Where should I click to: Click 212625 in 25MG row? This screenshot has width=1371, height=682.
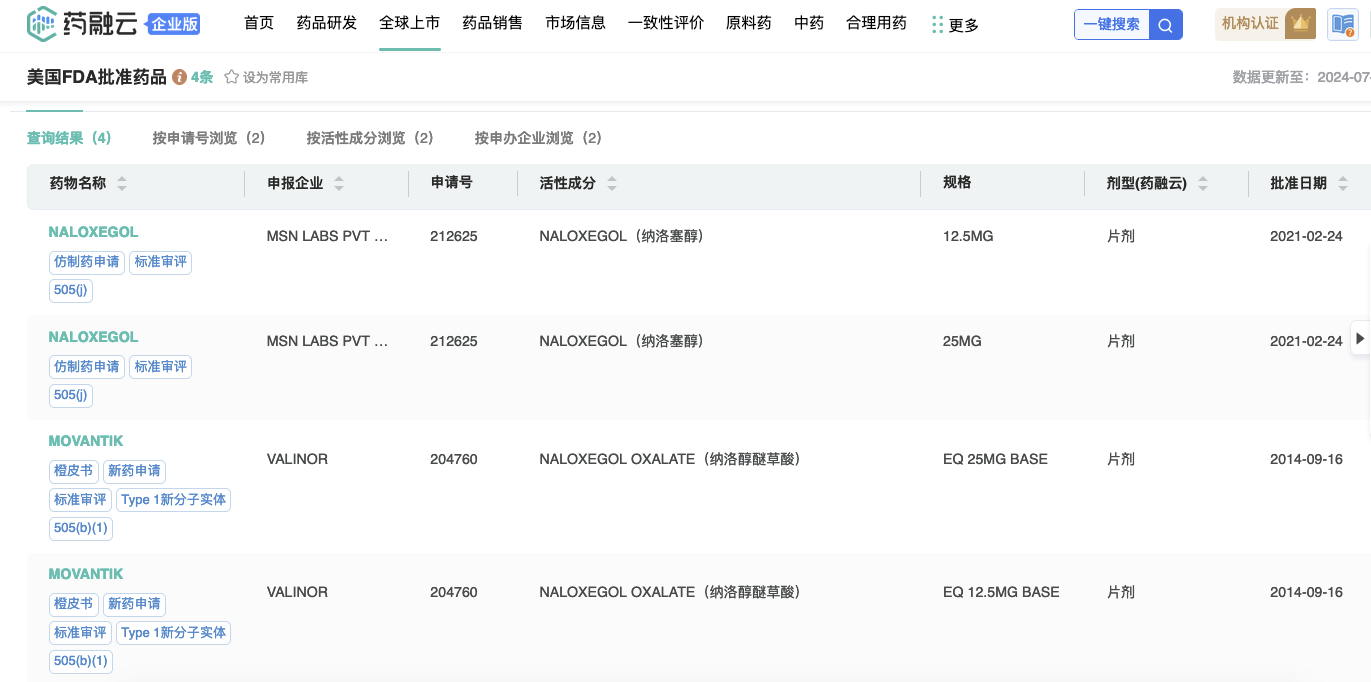tap(454, 341)
